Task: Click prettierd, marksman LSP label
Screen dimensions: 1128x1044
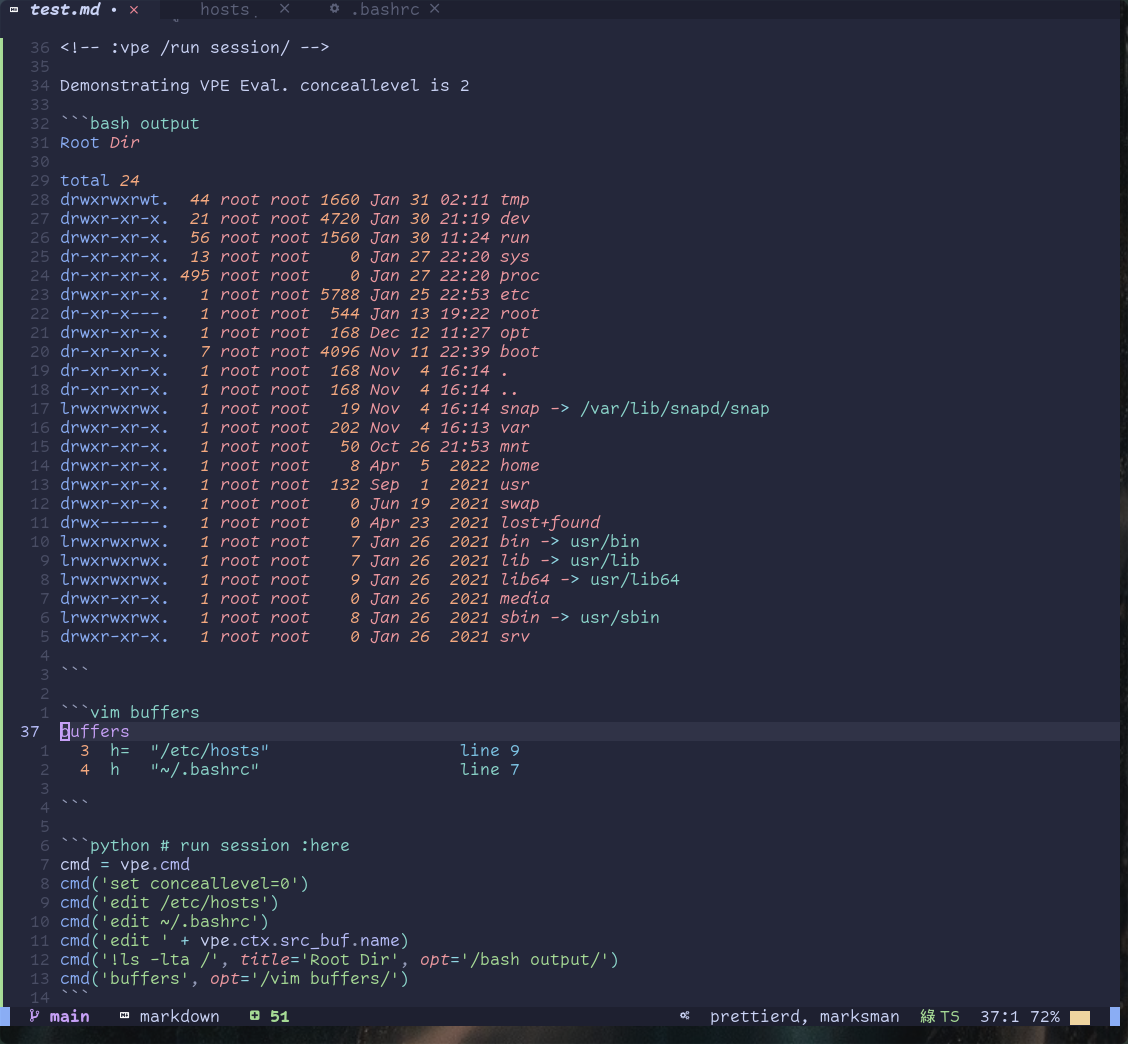Action: click(804, 1017)
